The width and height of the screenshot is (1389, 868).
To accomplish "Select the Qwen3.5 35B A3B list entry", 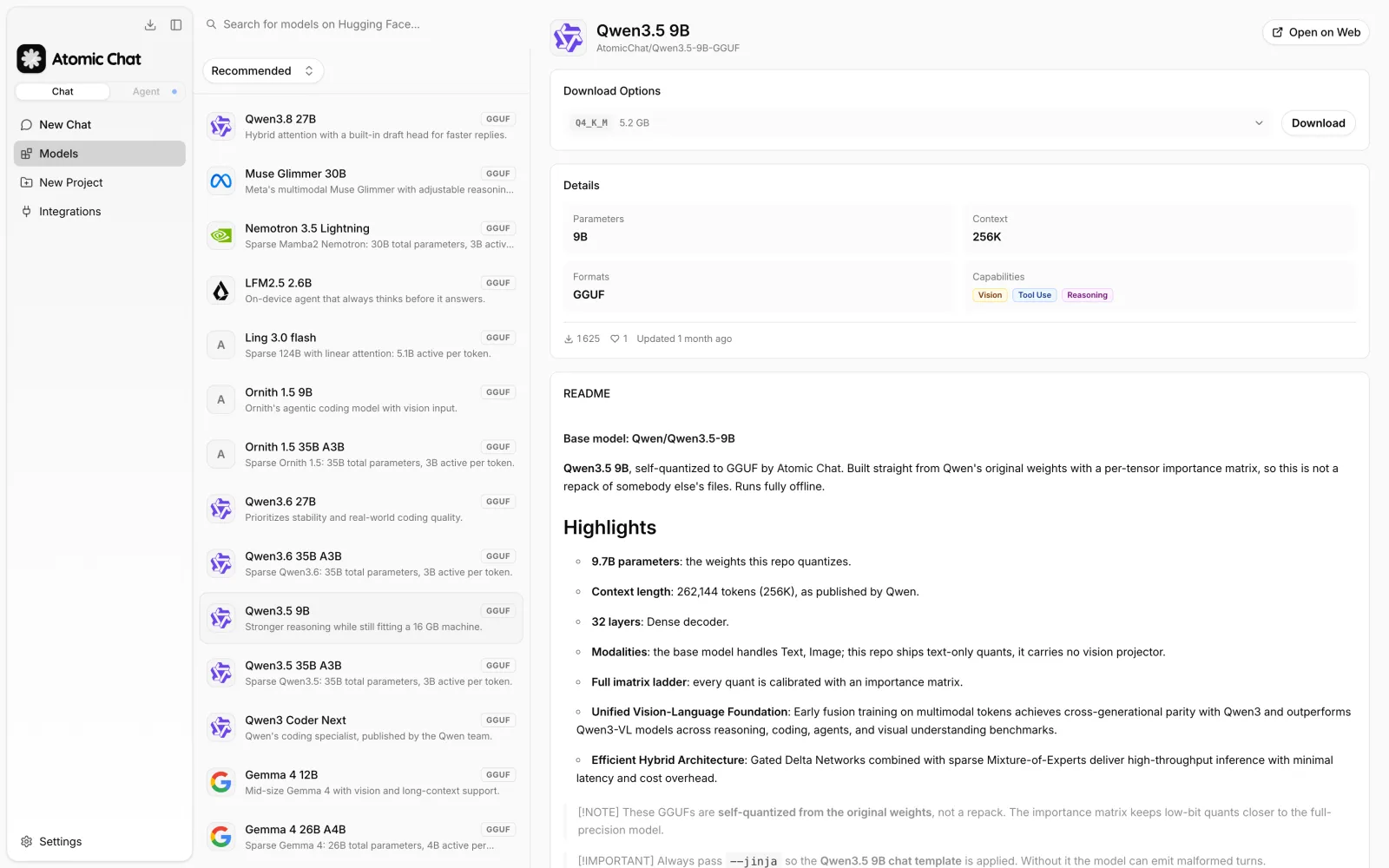I will (361, 673).
